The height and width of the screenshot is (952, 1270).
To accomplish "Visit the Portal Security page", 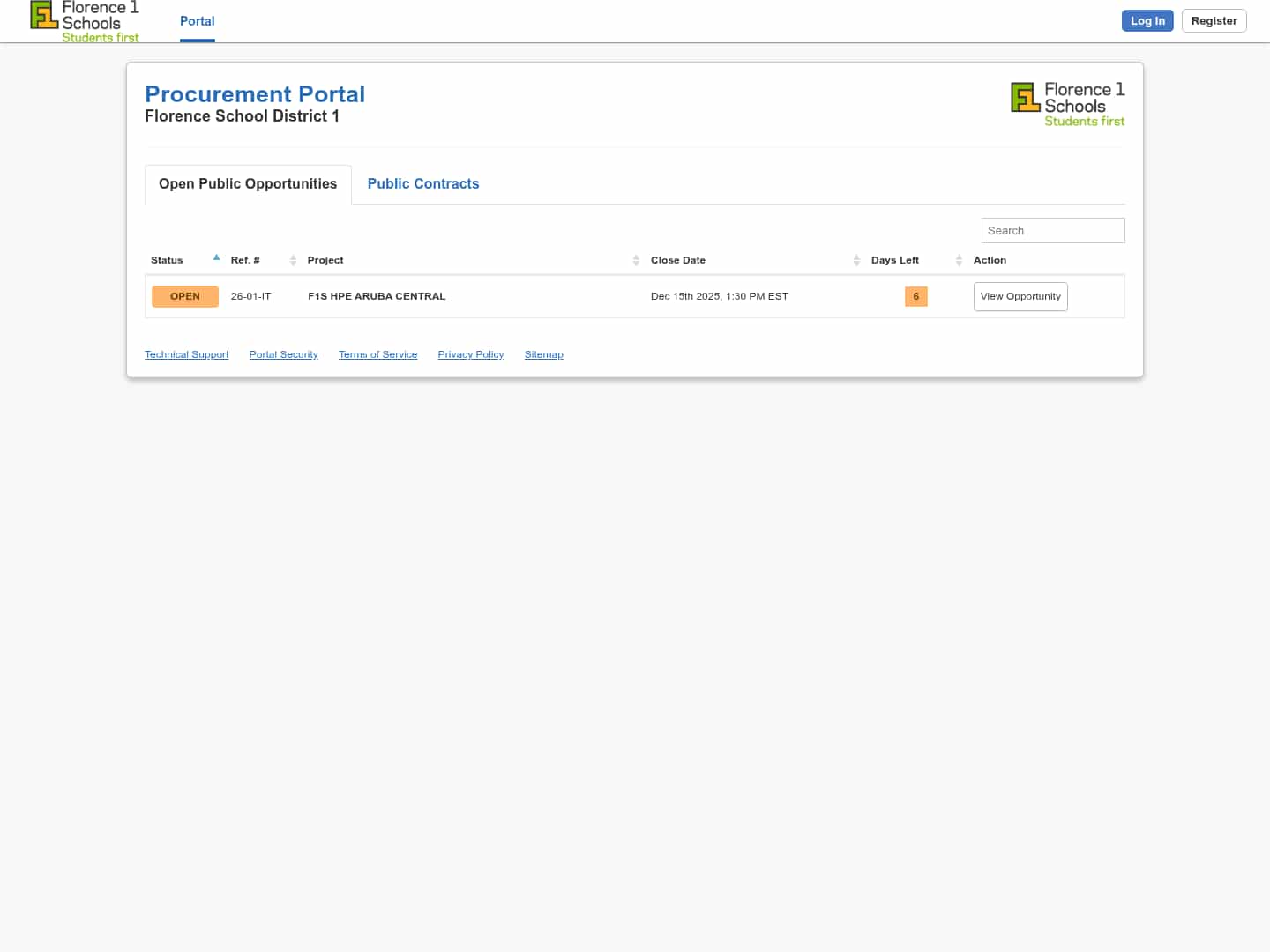I will coord(283,354).
